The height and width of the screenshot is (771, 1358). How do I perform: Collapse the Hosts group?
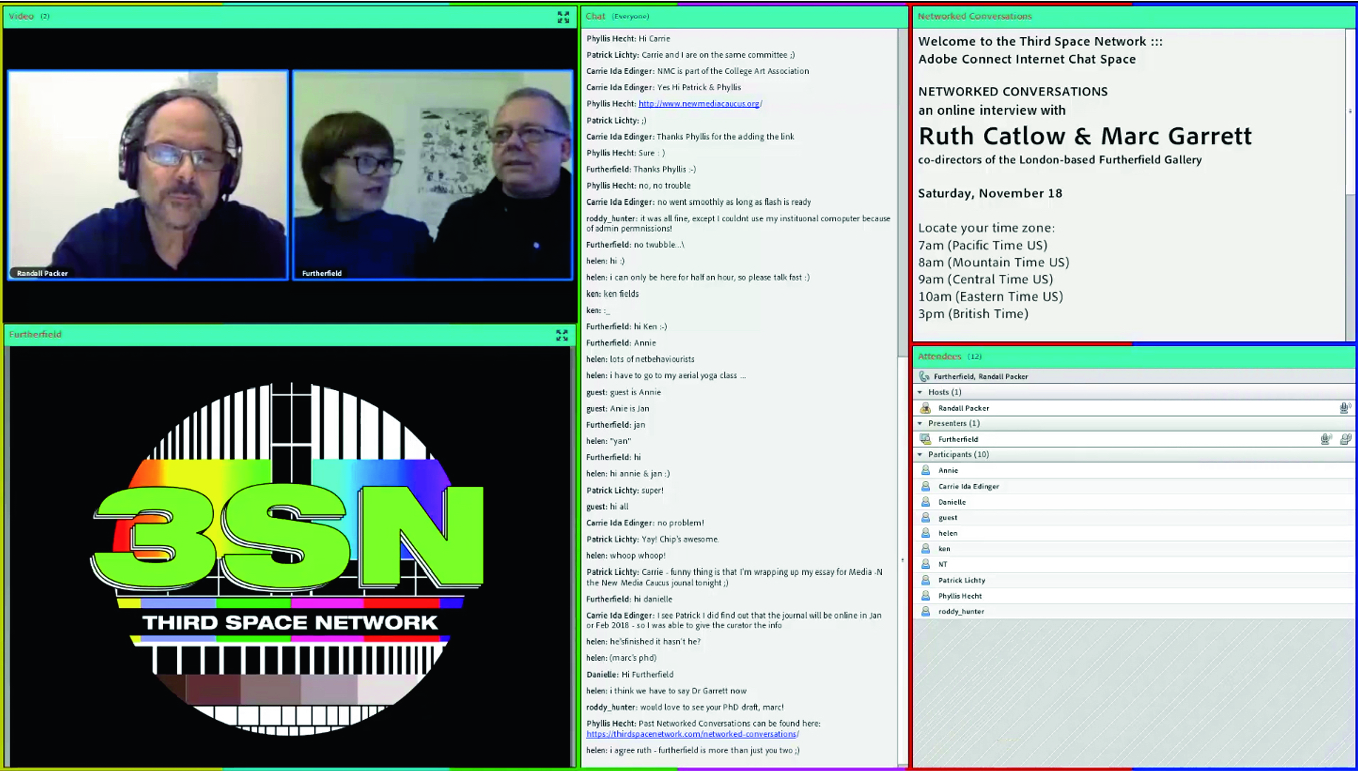921,392
